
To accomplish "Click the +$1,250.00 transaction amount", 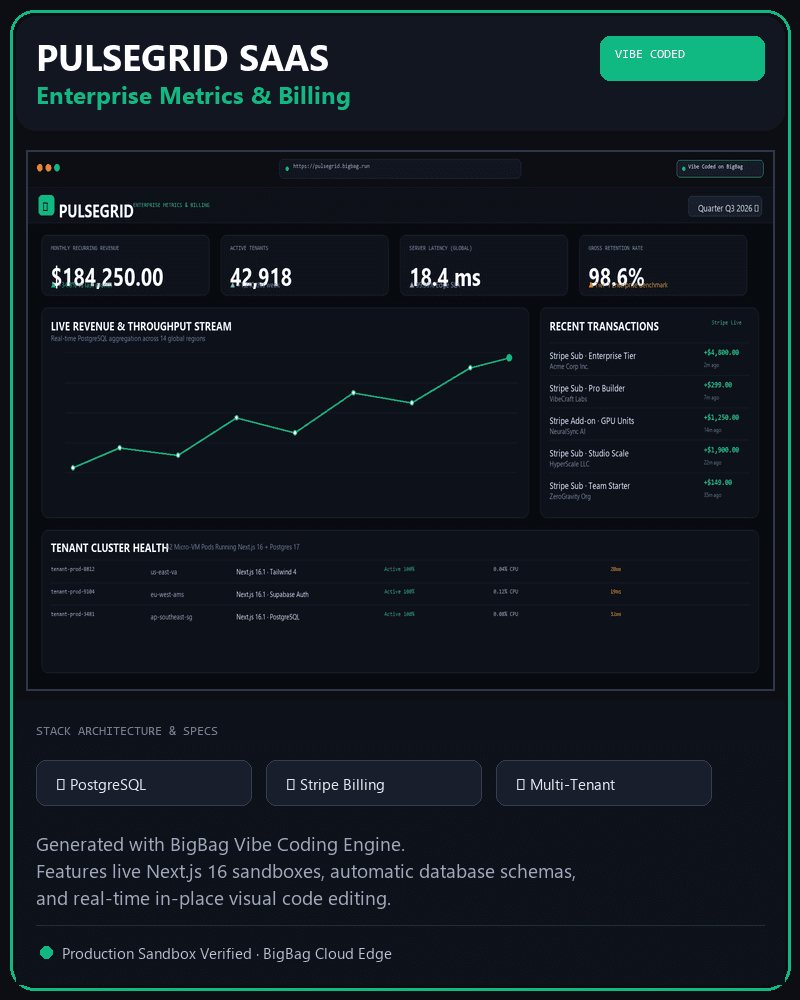I will click(x=722, y=417).
